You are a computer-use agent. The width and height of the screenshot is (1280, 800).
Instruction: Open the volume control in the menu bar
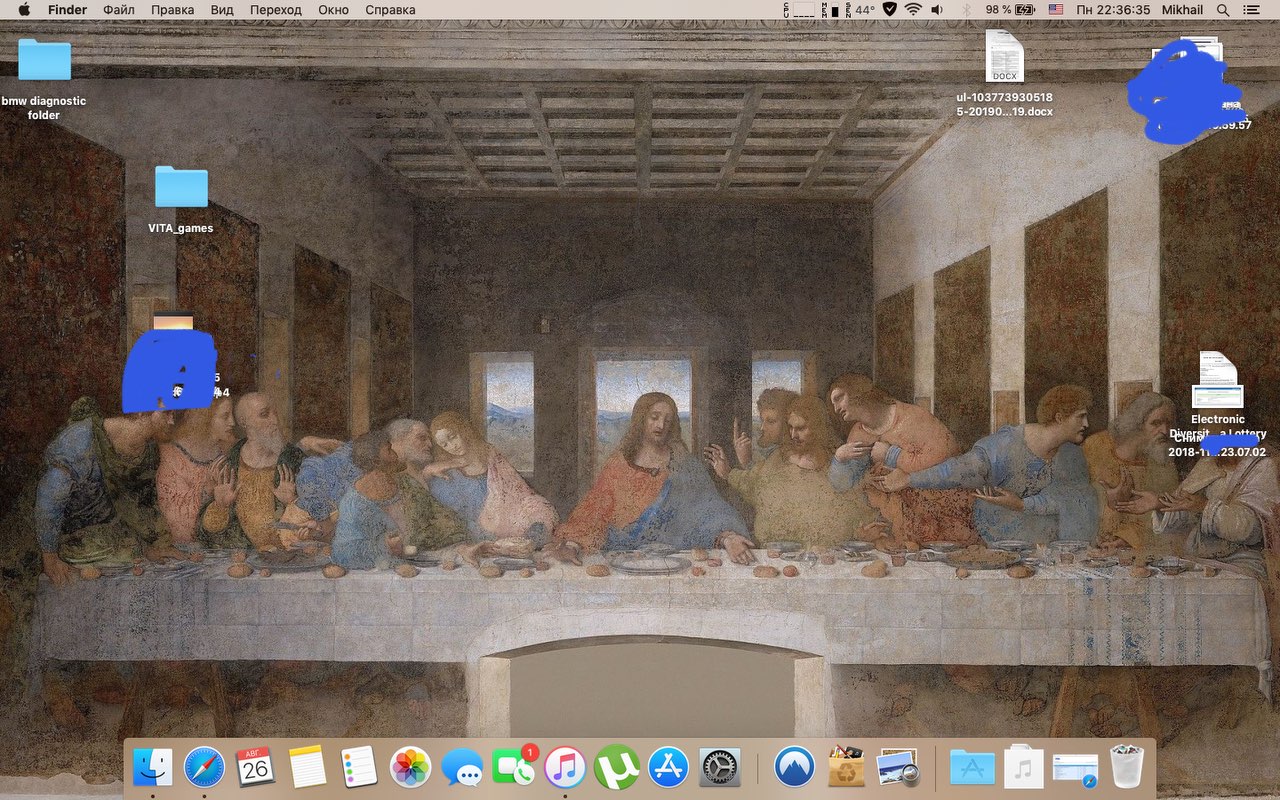[x=937, y=9]
